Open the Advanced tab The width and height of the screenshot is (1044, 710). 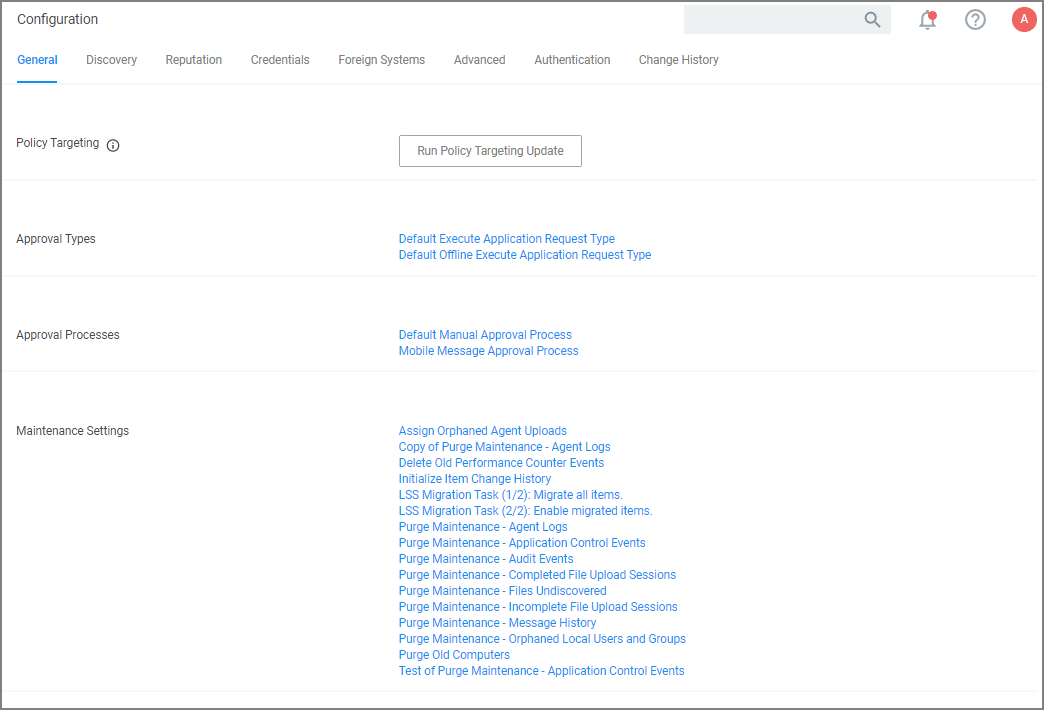479,60
